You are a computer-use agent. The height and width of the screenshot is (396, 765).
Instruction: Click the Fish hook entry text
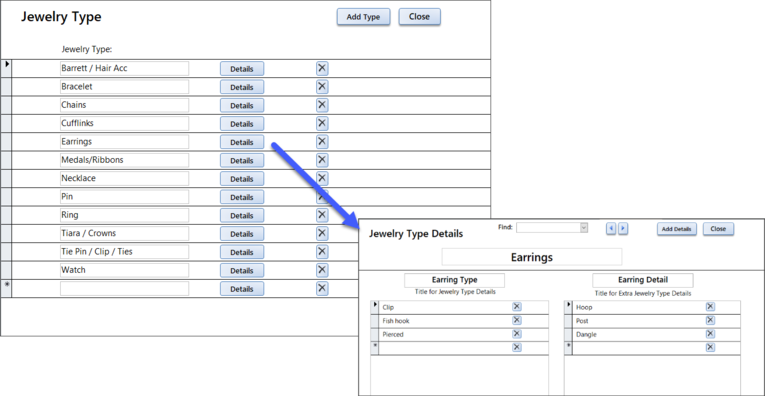tap(396, 321)
